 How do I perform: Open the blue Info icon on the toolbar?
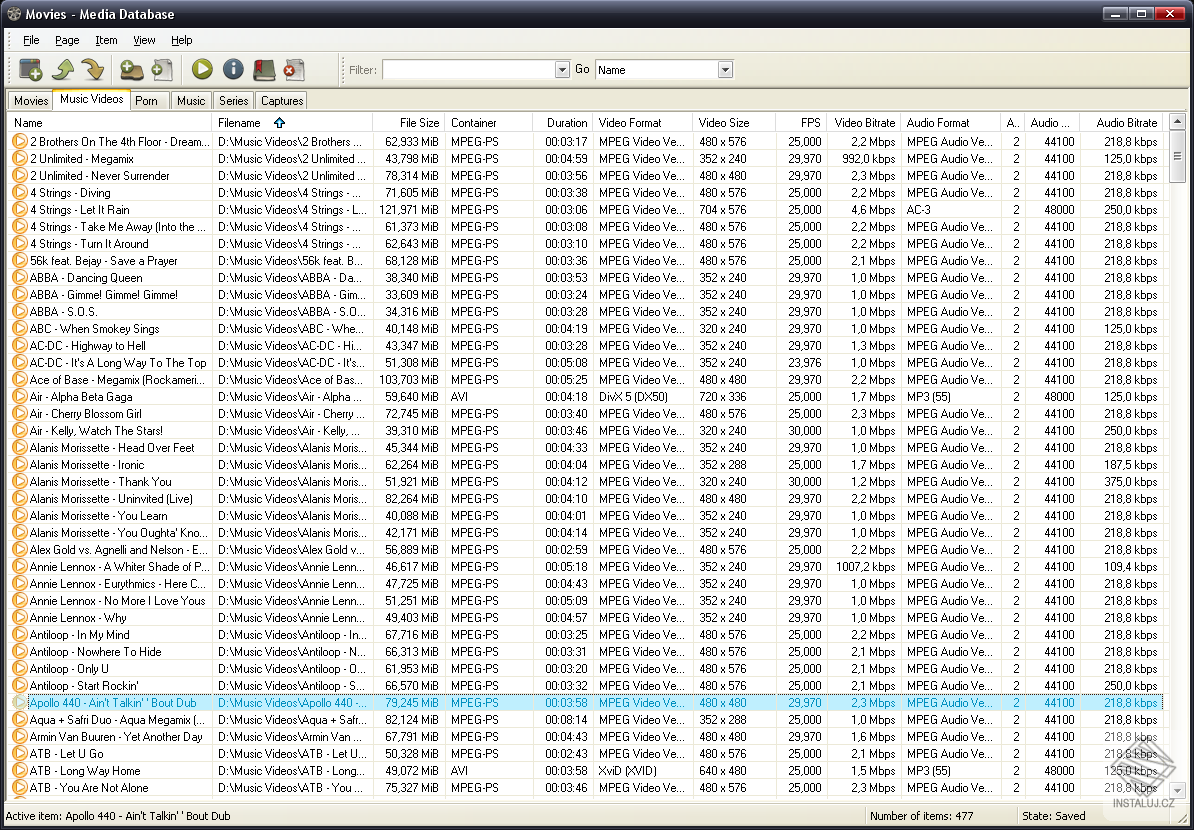[232, 70]
